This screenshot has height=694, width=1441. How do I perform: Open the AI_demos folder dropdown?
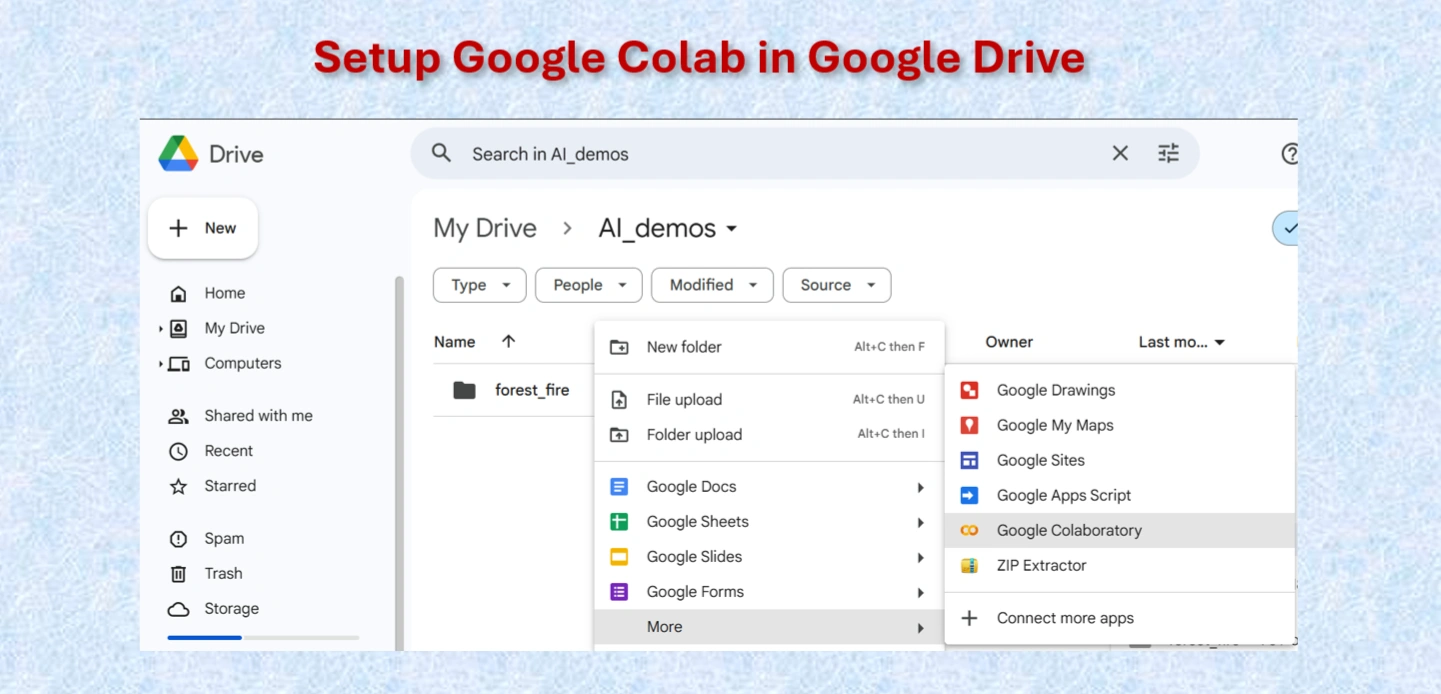[668, 228]
